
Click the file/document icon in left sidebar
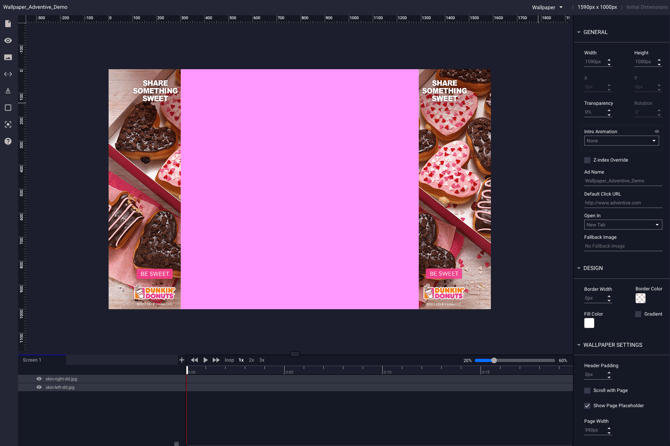pyautogui.click(x=8, y=24)
